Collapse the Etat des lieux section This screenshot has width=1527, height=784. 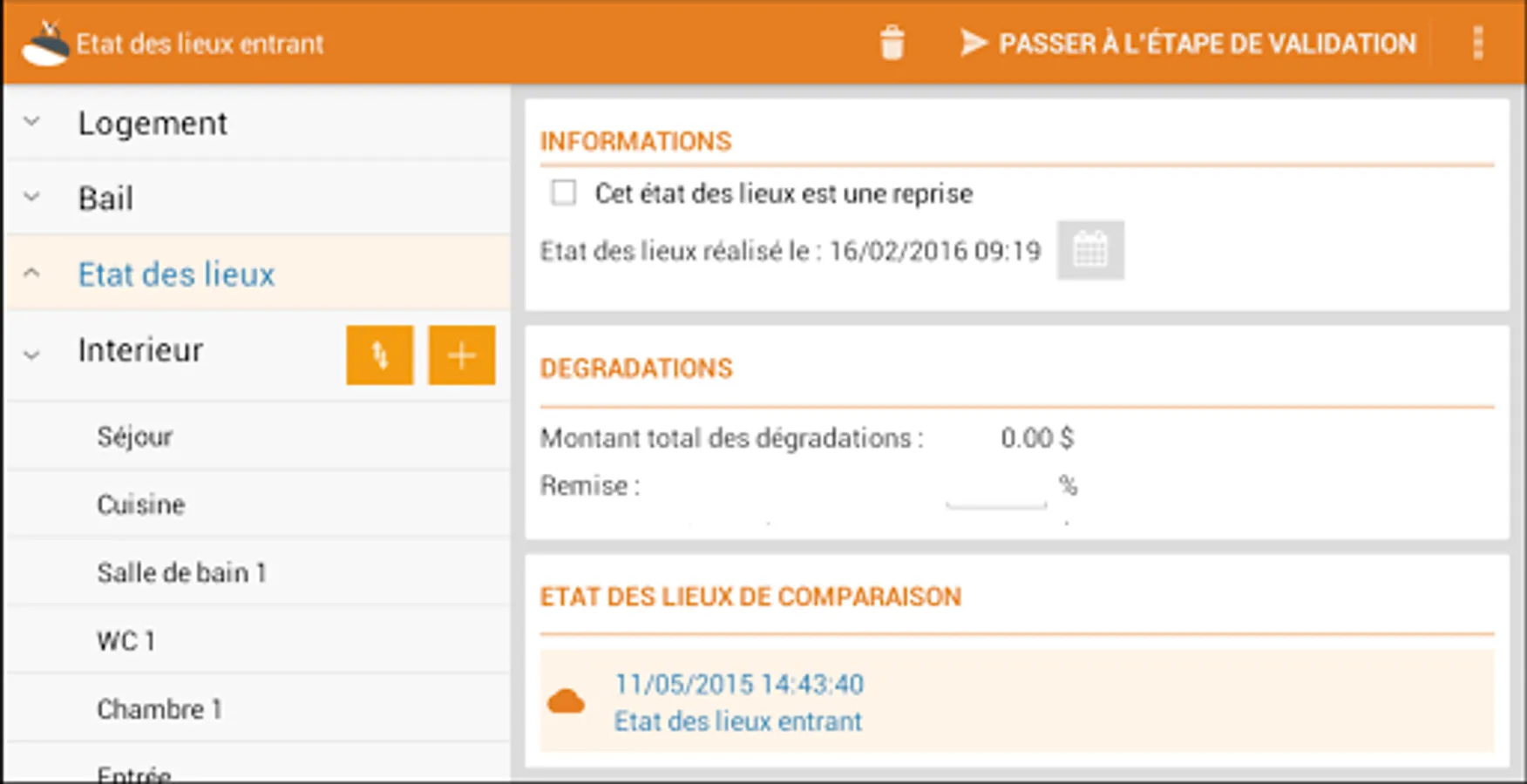pyautogui.click(x=31, y=273)
